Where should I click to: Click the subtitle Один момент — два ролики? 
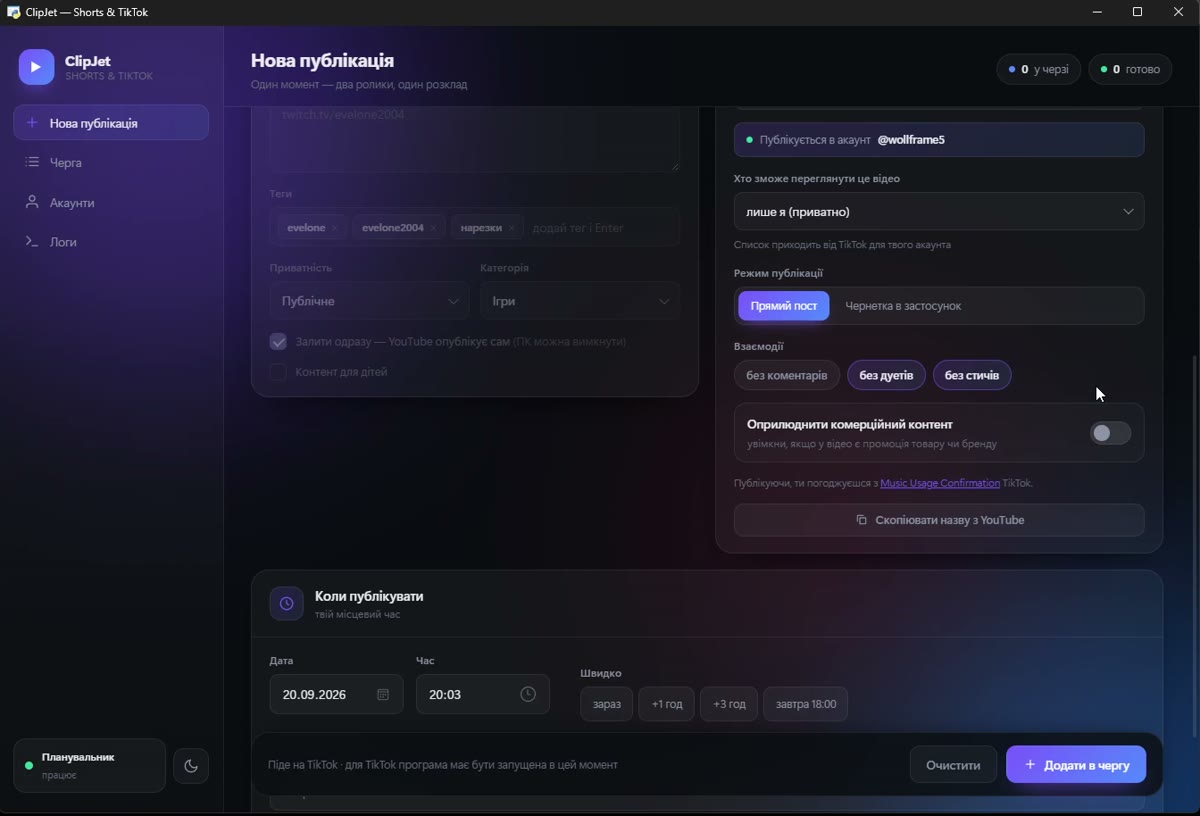pos(359,85)
